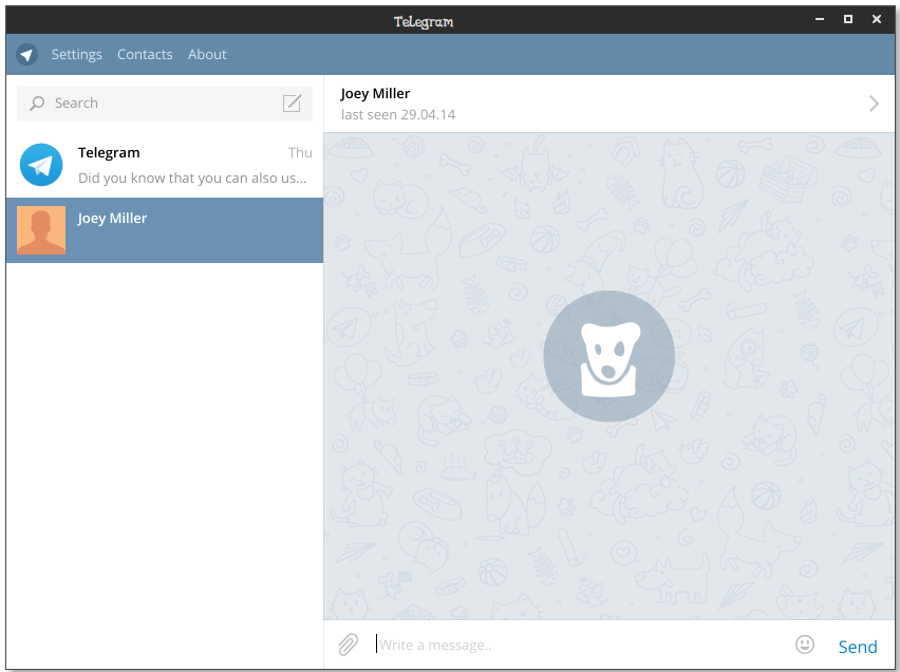This screenshot has width=900, height=672.
Task: Click the 'Thu' timestamp on Telegram chat
Action: pyautogui.click(x=300, y=153)
